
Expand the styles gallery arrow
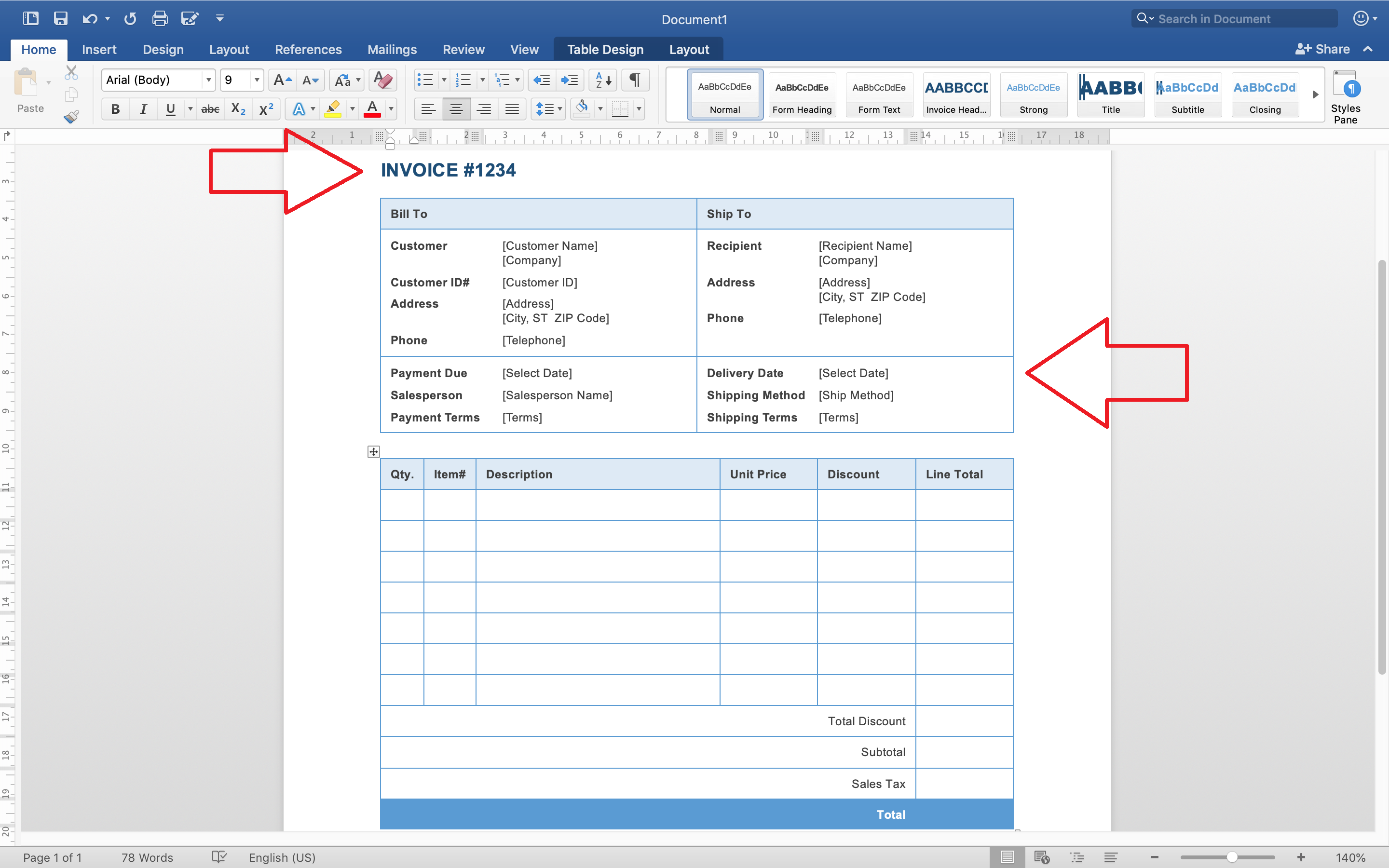pos(1315,94)
